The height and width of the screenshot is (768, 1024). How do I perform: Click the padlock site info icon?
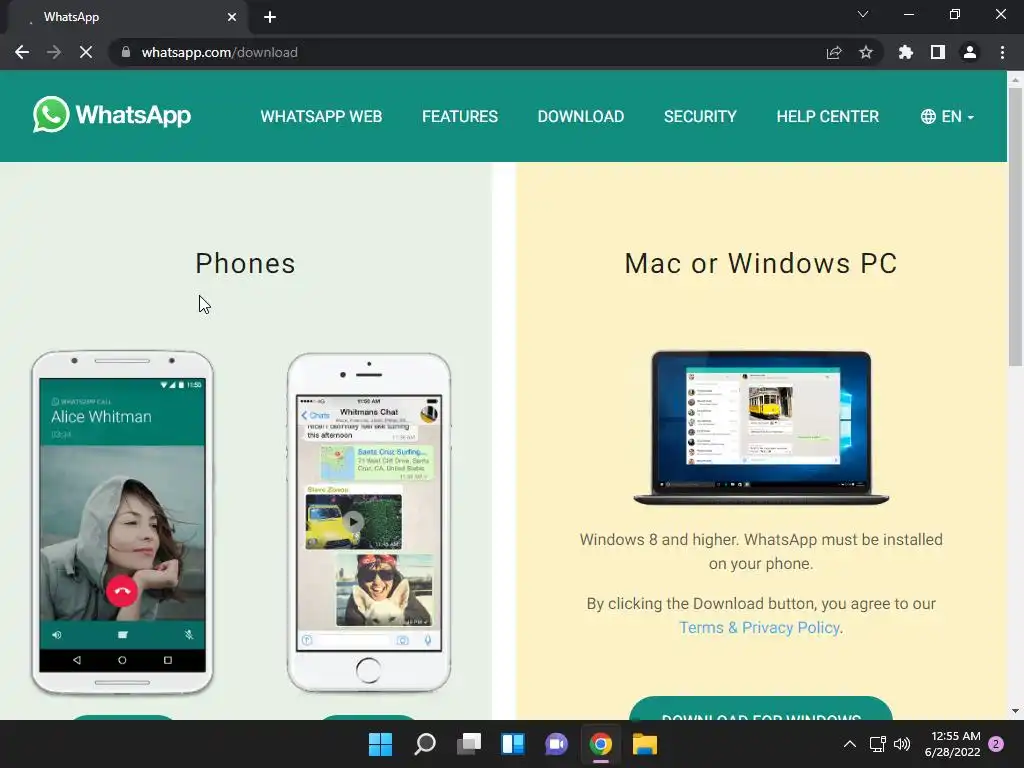pyautogui.click(x=126, y=52)
